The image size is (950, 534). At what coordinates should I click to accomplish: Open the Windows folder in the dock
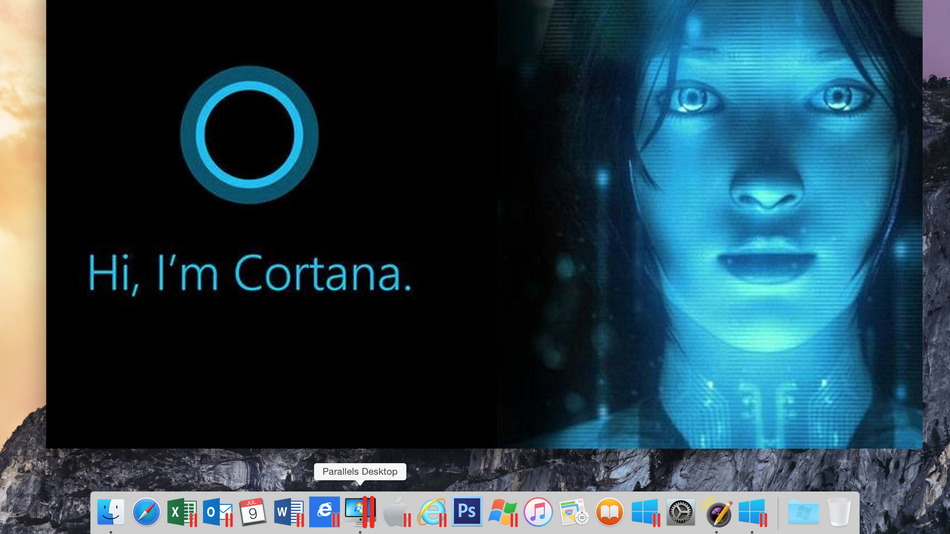tap(802, 512)
